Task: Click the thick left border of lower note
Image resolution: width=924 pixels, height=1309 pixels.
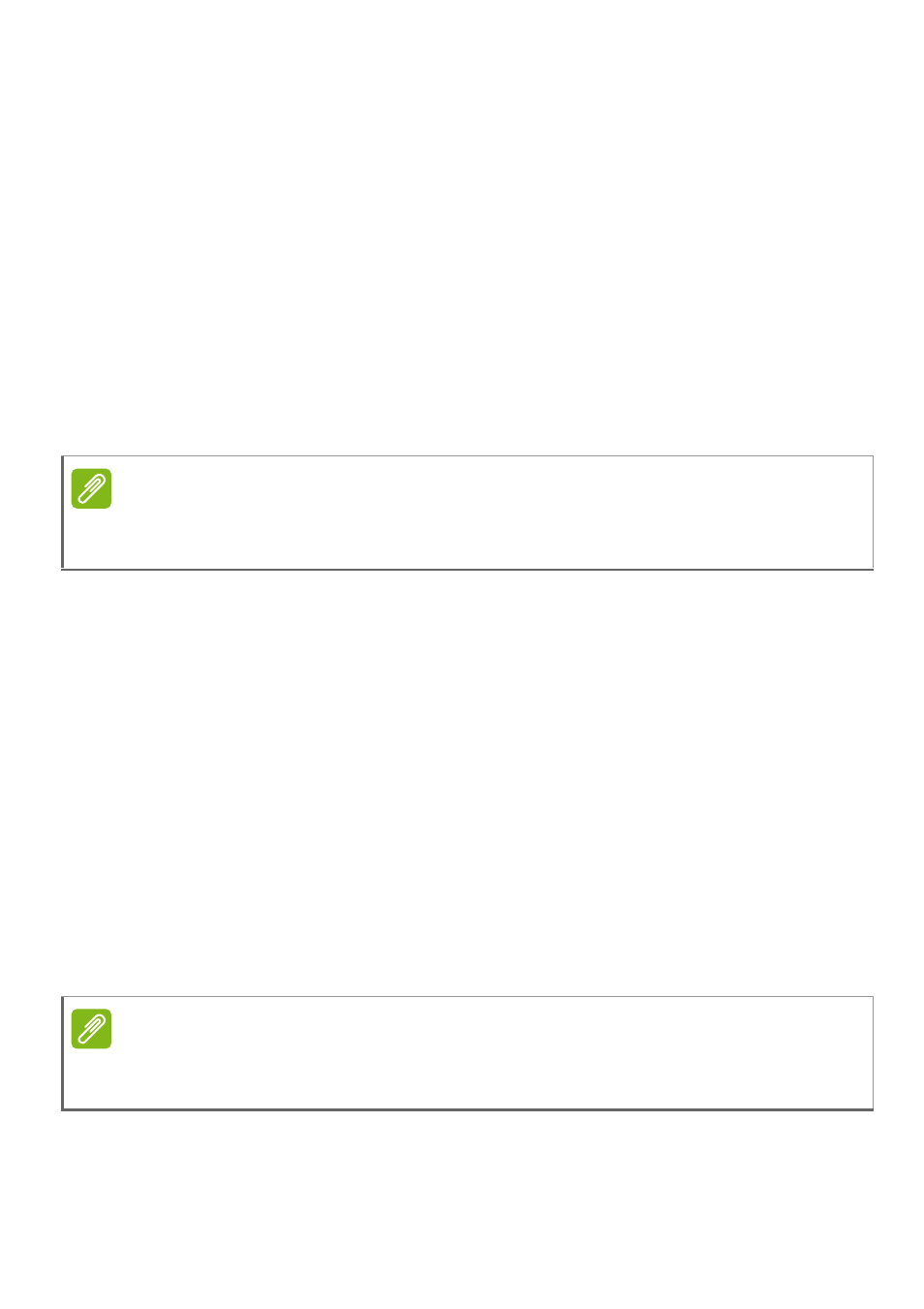Action: point(62,1053)
